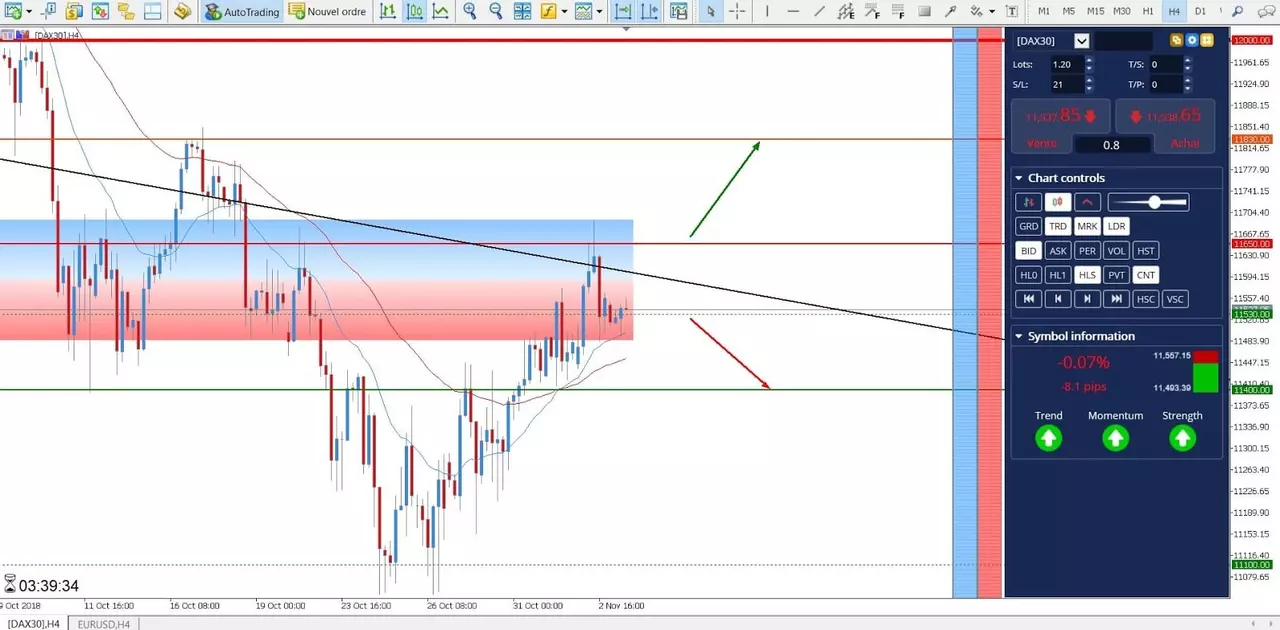This screenshot has height=630, width=1280.
Task: Toggle the VOL volumes option
Action: (x=1117, y=251)
